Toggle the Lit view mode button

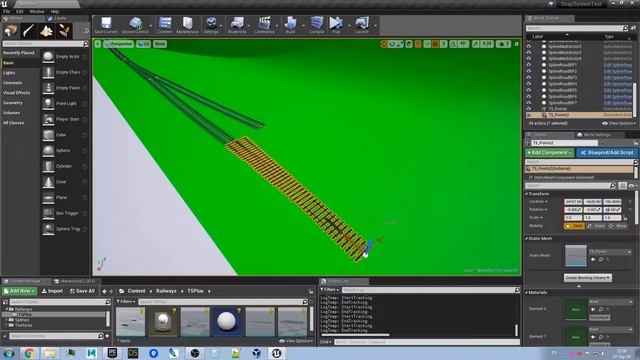pos(144,44)
